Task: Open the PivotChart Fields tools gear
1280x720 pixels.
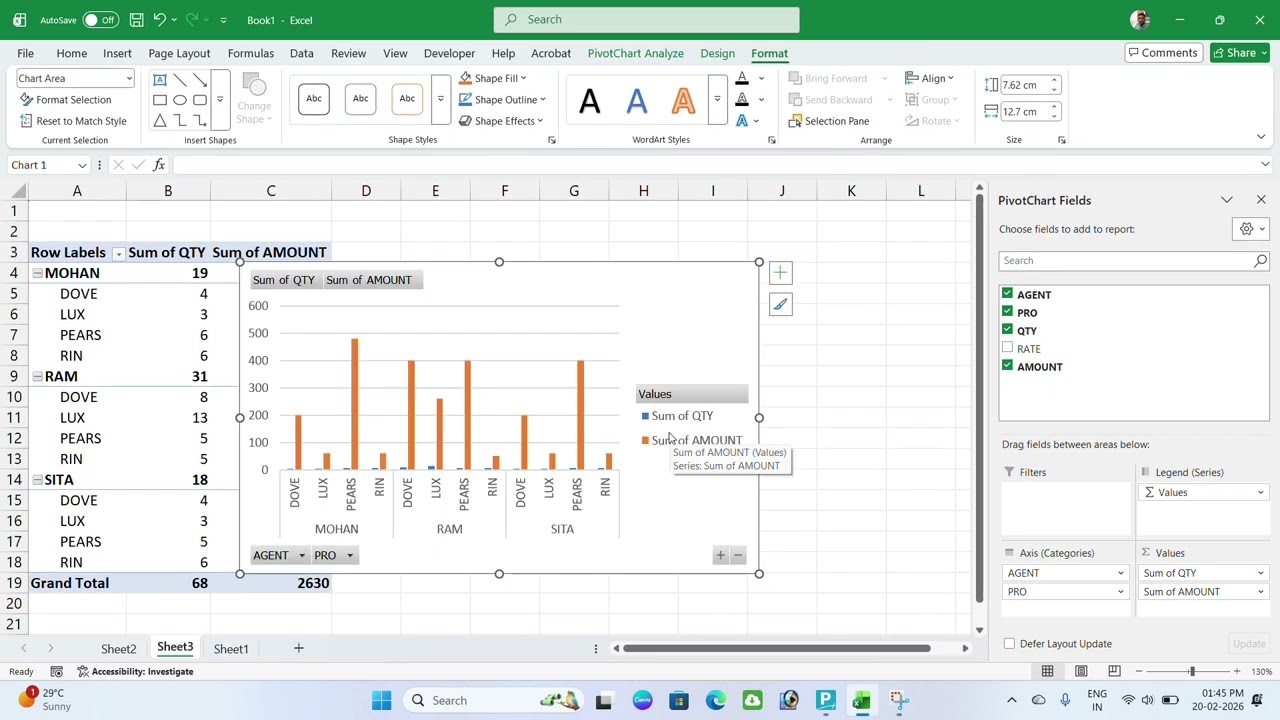Action: tap(1251, 229)
